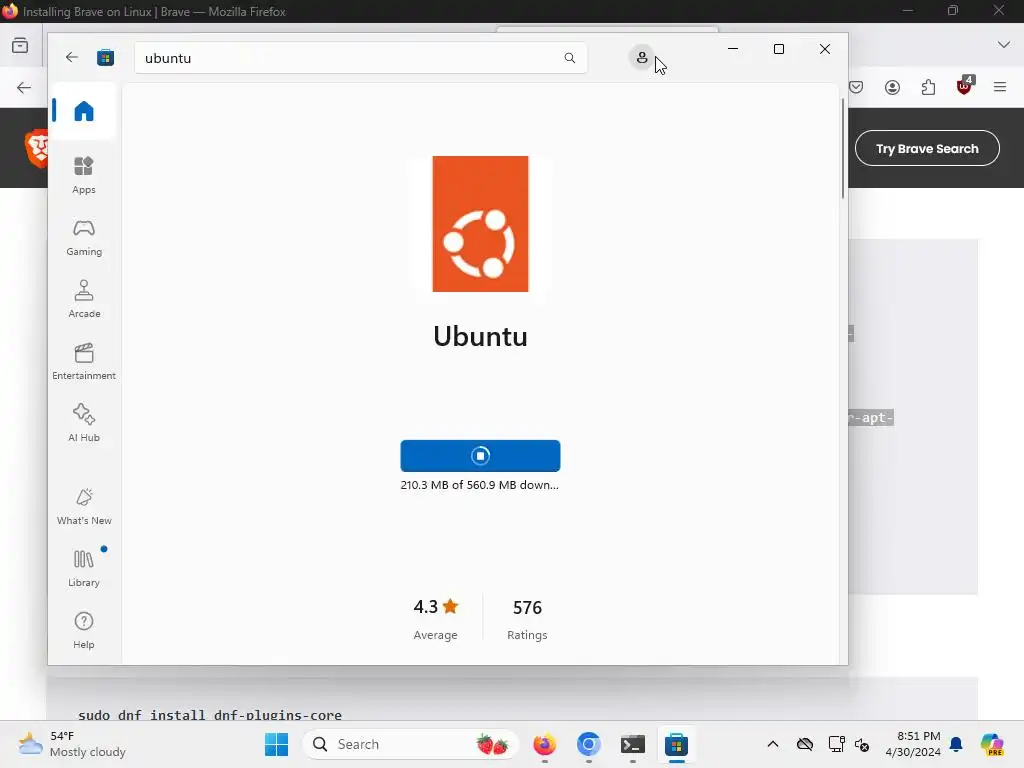The width and height of the screenshot is (1024, 768).
Task: Click the muted volume tray icon
Action: click(x=861, y=744)
